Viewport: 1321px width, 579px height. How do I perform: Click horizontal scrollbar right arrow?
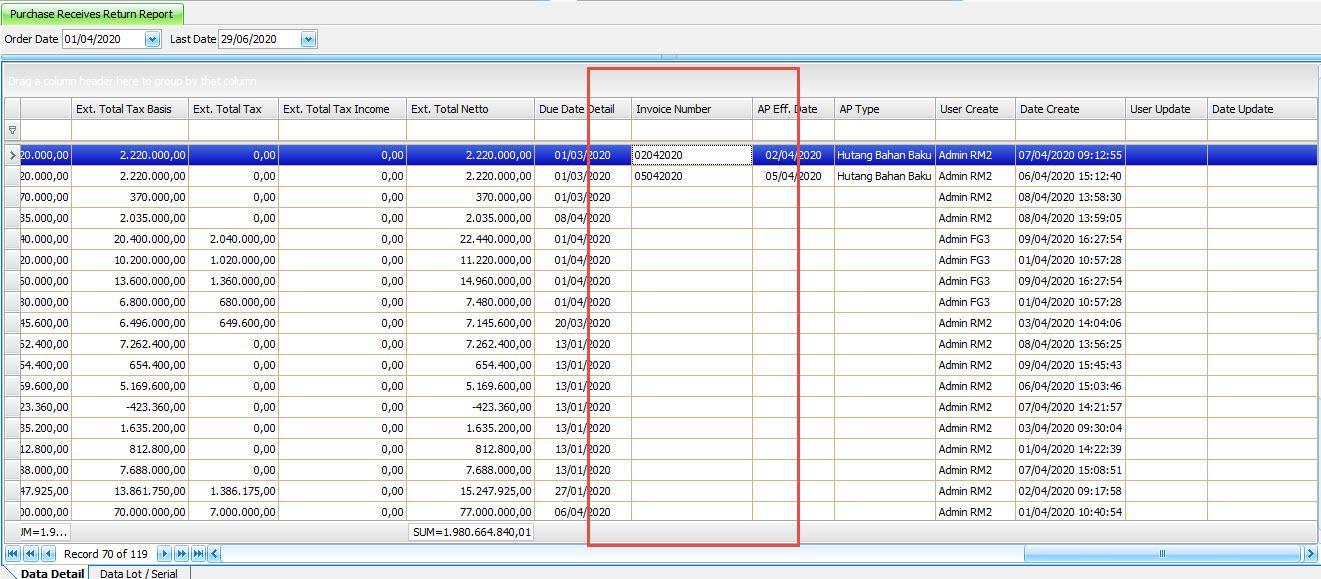click(1310, 553)
